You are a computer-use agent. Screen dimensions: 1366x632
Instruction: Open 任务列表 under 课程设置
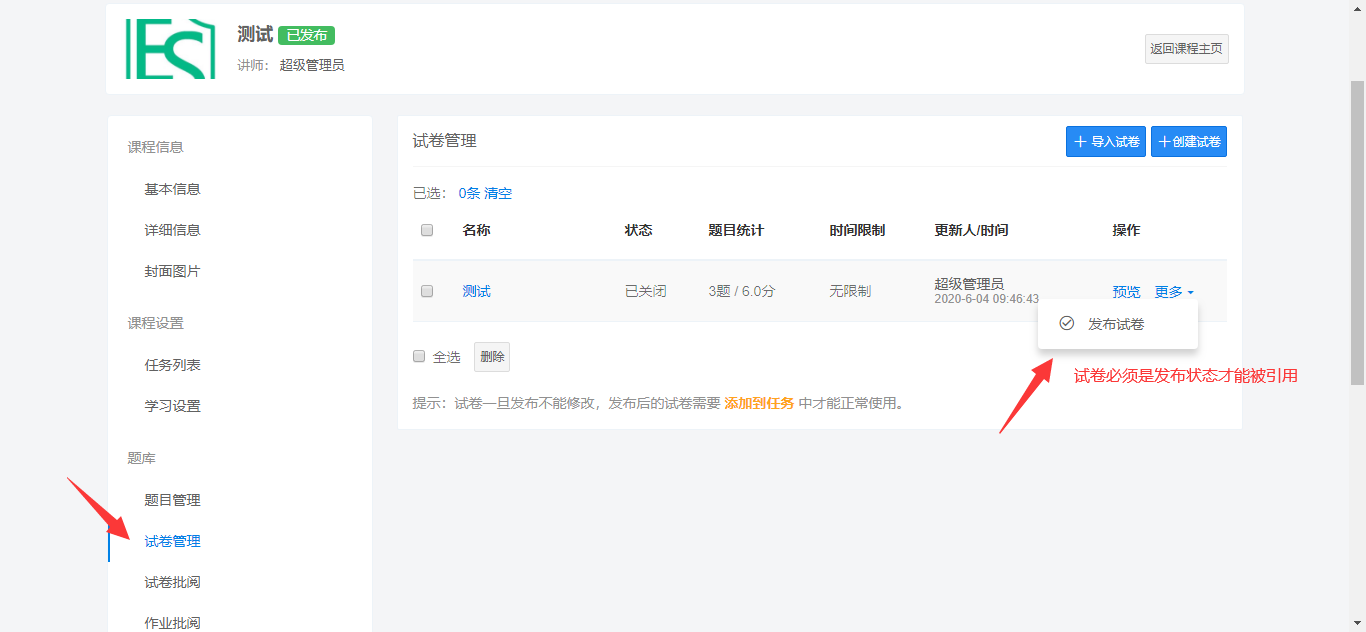coord(172,365)
